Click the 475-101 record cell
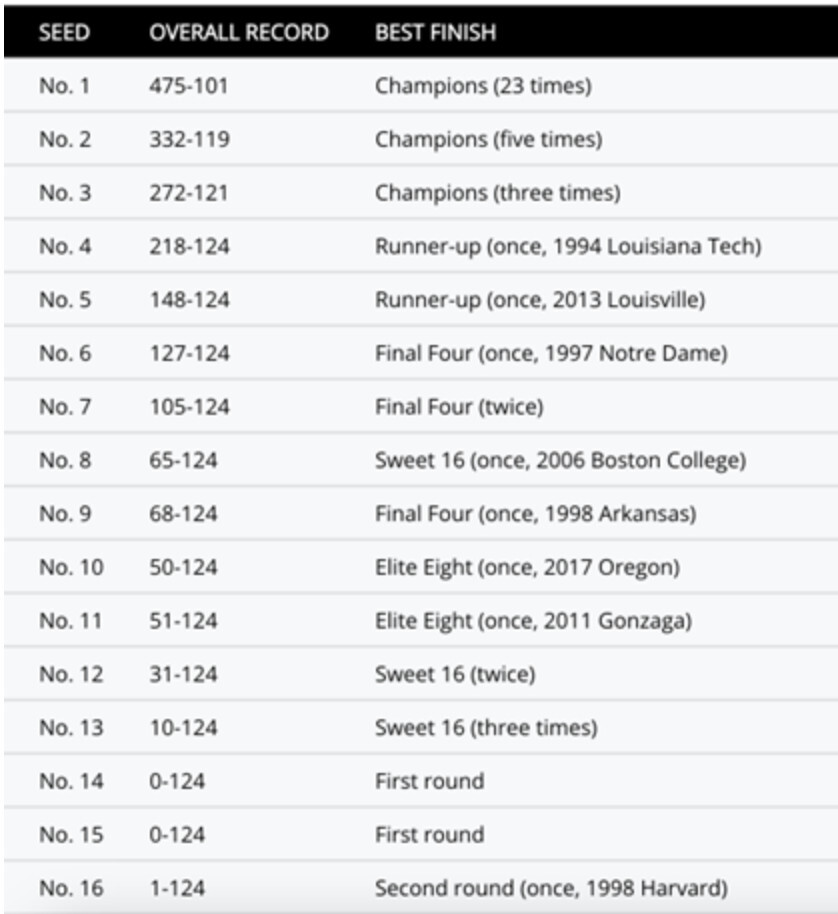This screenshot has height=914, width=838. click(189, 86)
